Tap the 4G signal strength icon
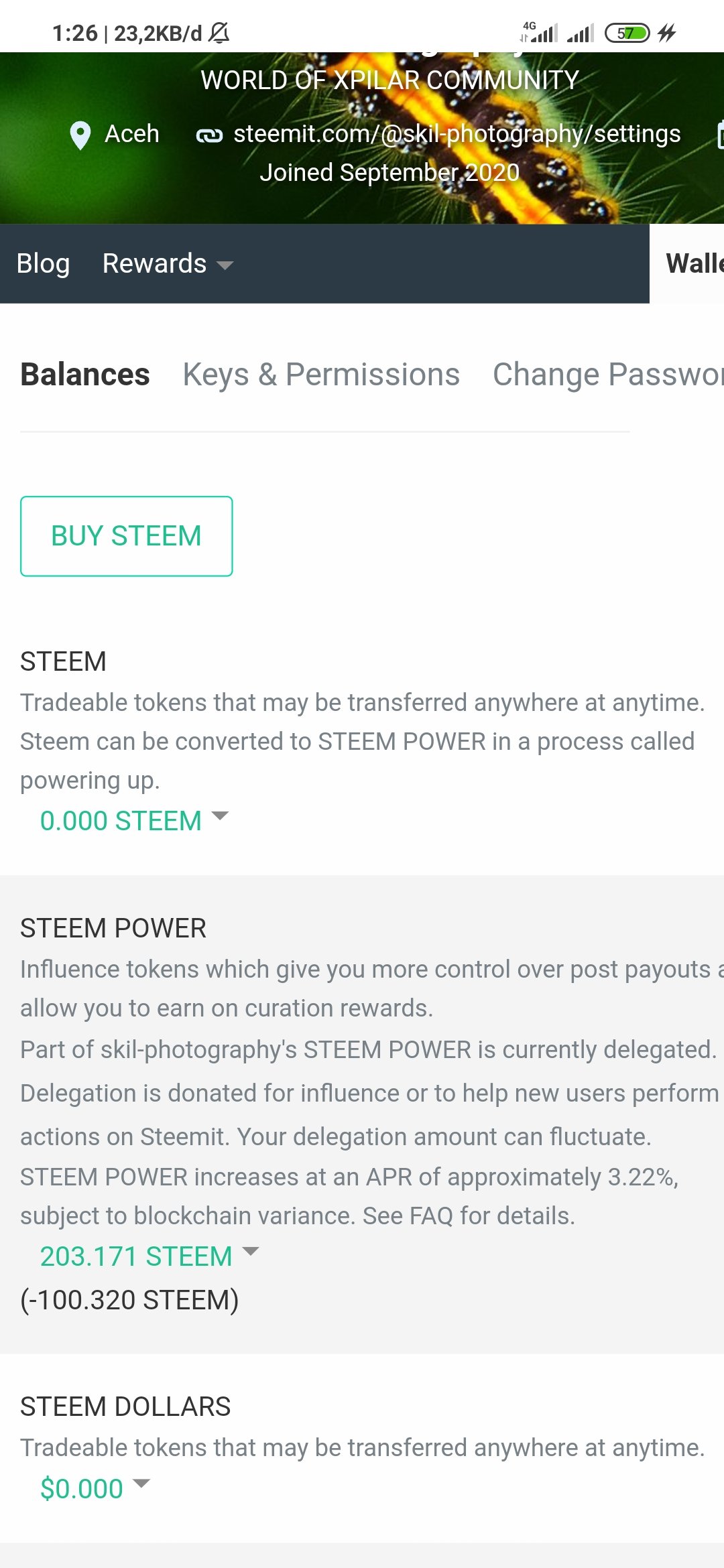 pyautogui.click(x=539, y=32)
